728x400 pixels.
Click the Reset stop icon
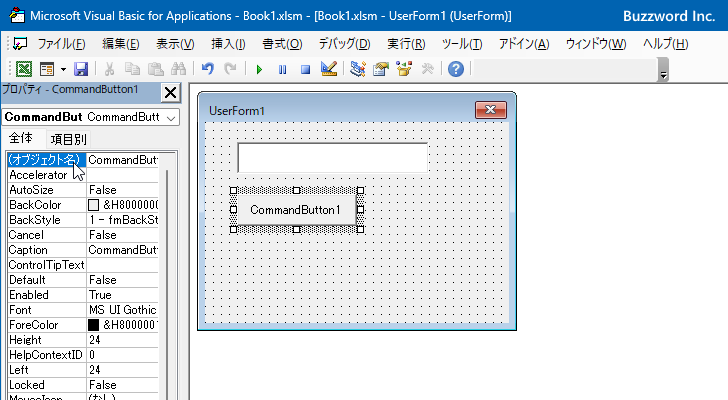click(x=305, y=70)
